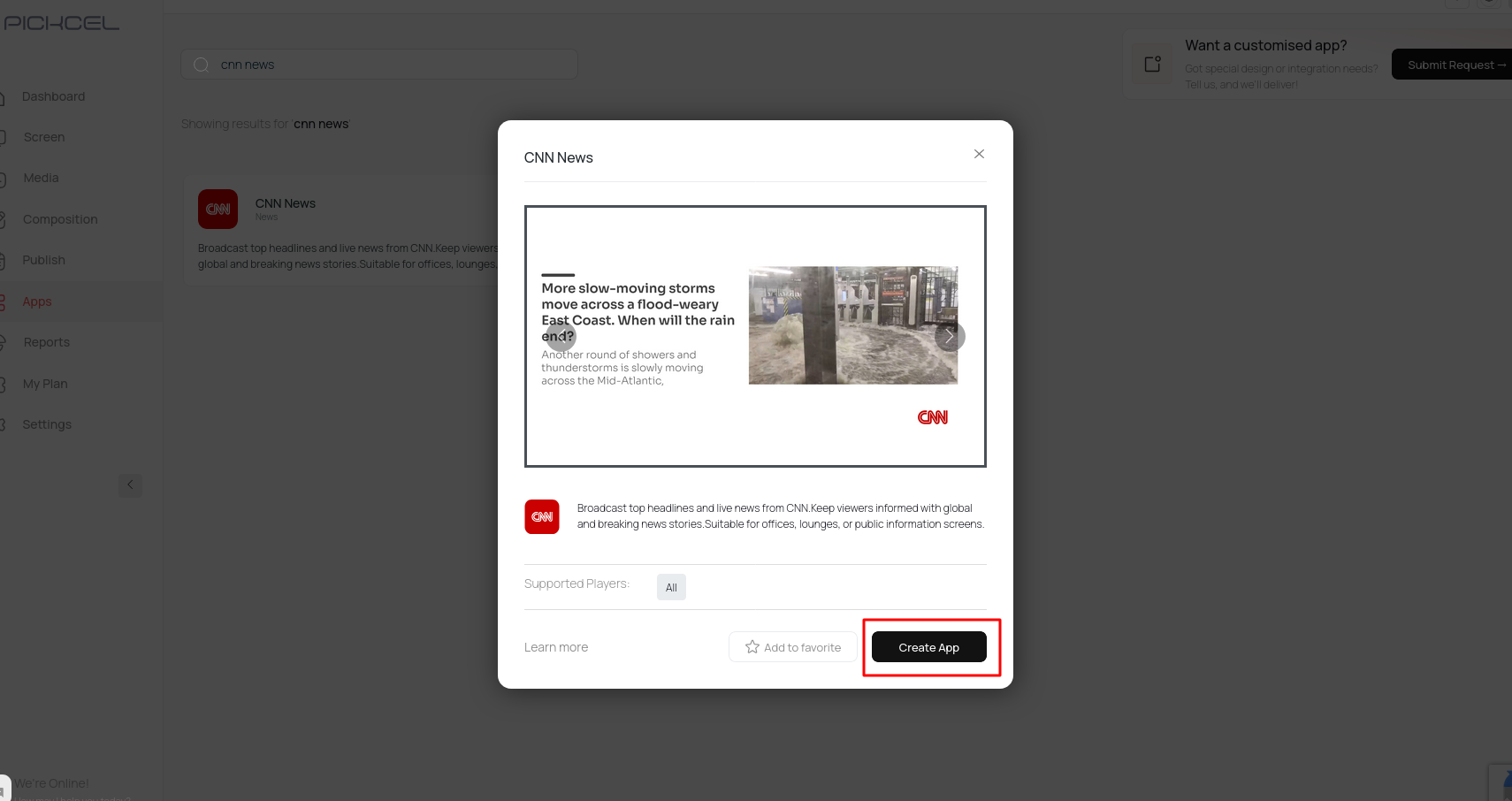This screenshot has width=1512, height=801.
Task: Click the CNN News app icon in results
Action: [218, 209]
